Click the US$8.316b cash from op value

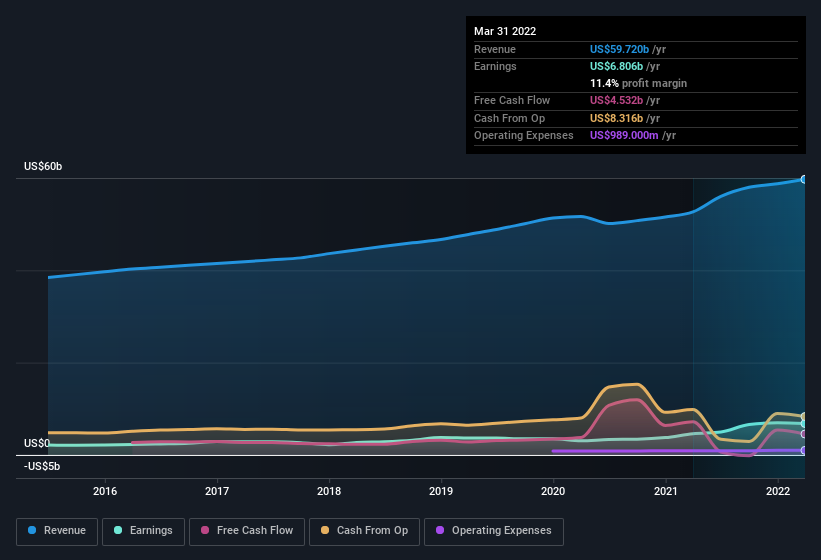click(616, 118)
